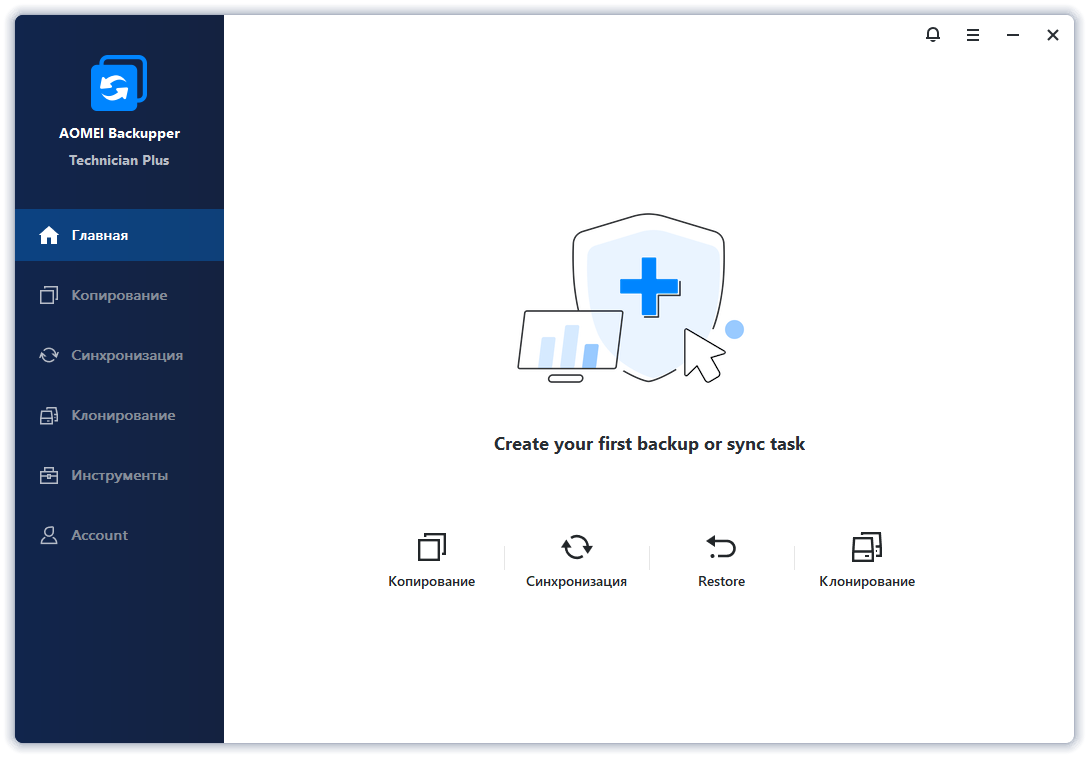1089x758 pixels.
Task: Open the hamburger settings menu
Action: (x=973, y=35)
